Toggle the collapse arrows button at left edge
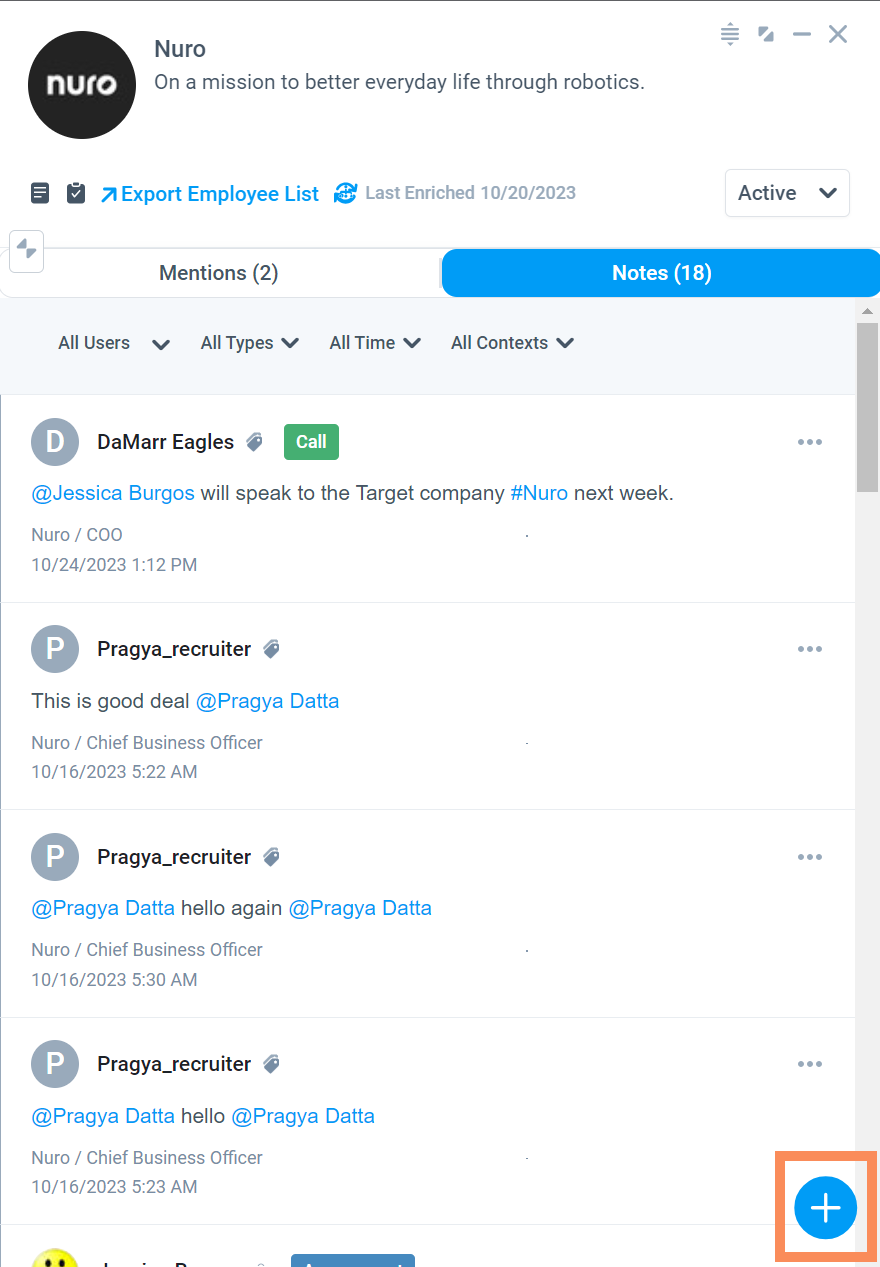The image size is (880, 1267). (x=27, y=250)
